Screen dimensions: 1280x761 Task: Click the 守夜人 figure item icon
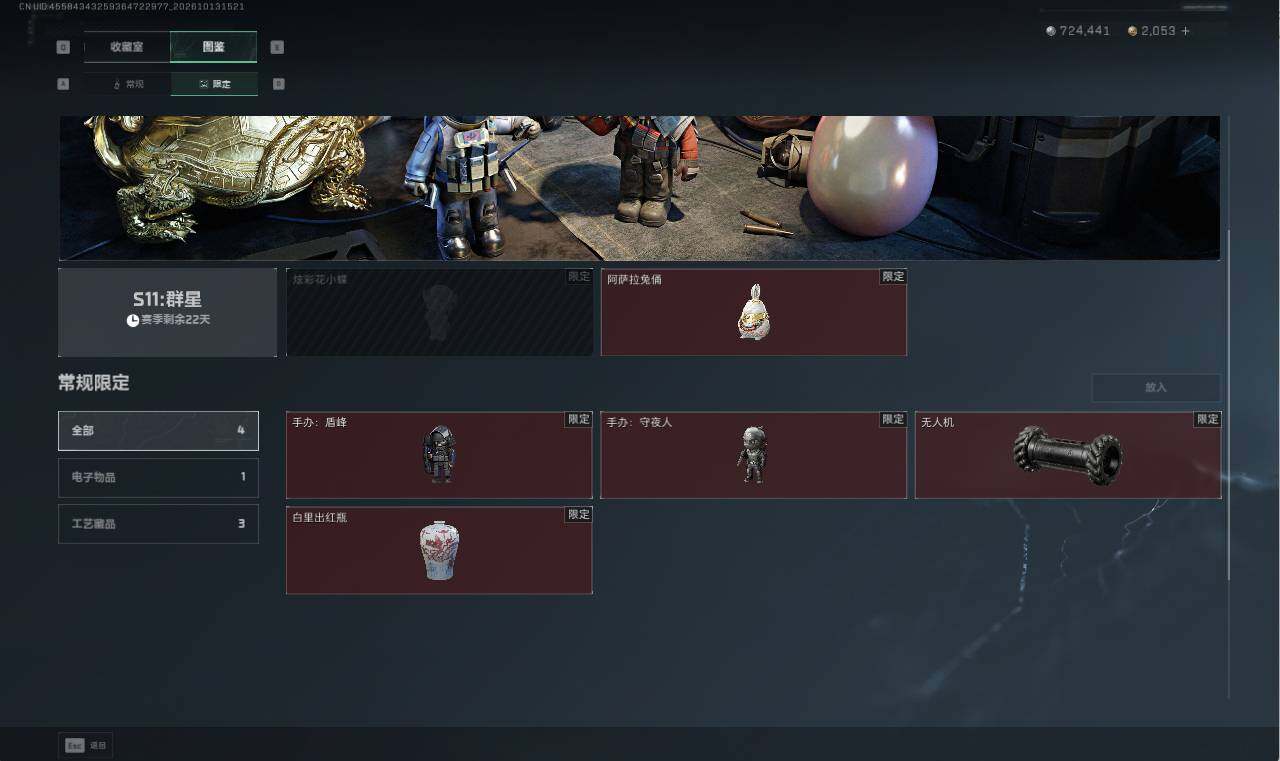point(753,455)
